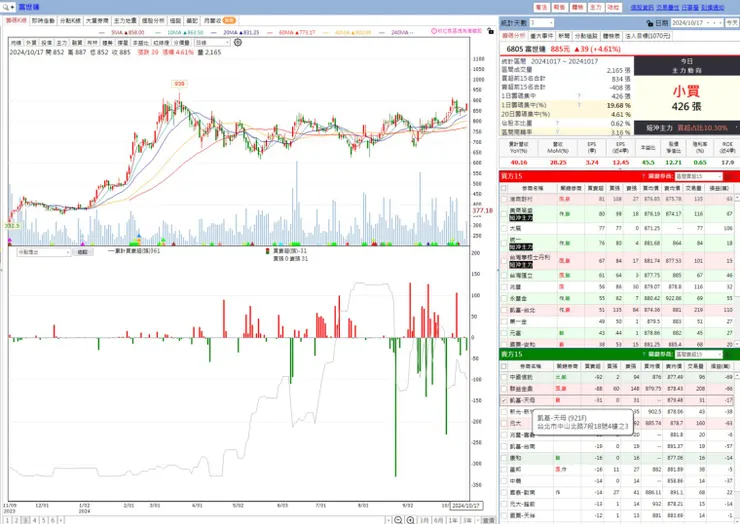The width and height of the screenshot is (740, 524).
Task: Zoom in chart with plus magnifier
Action: coord(411,520)
